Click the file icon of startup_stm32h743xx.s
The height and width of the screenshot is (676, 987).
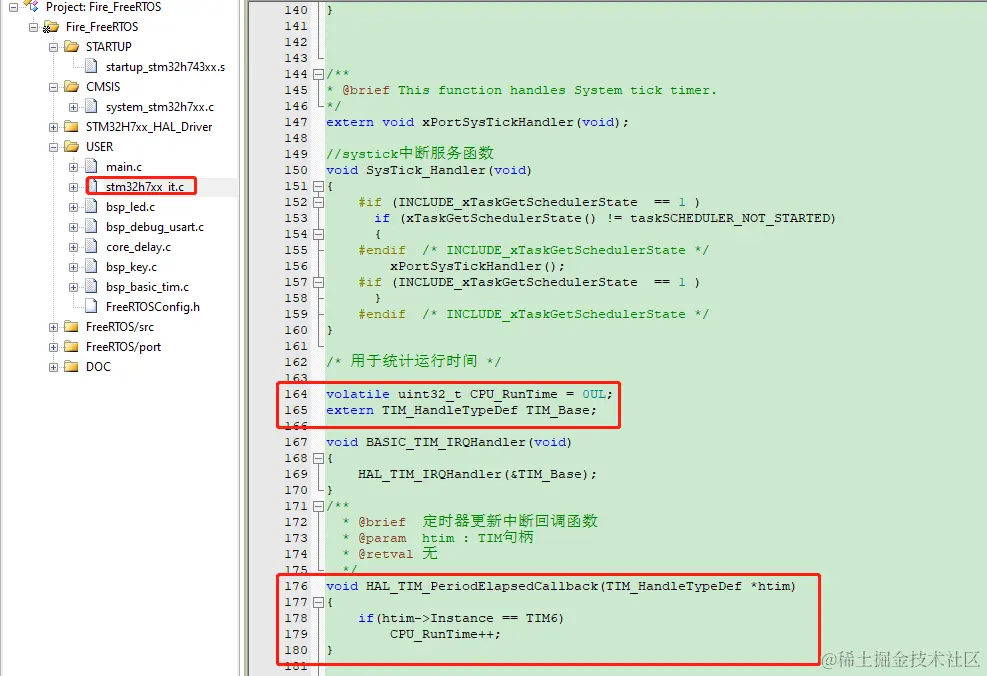[x=92, y=66]
